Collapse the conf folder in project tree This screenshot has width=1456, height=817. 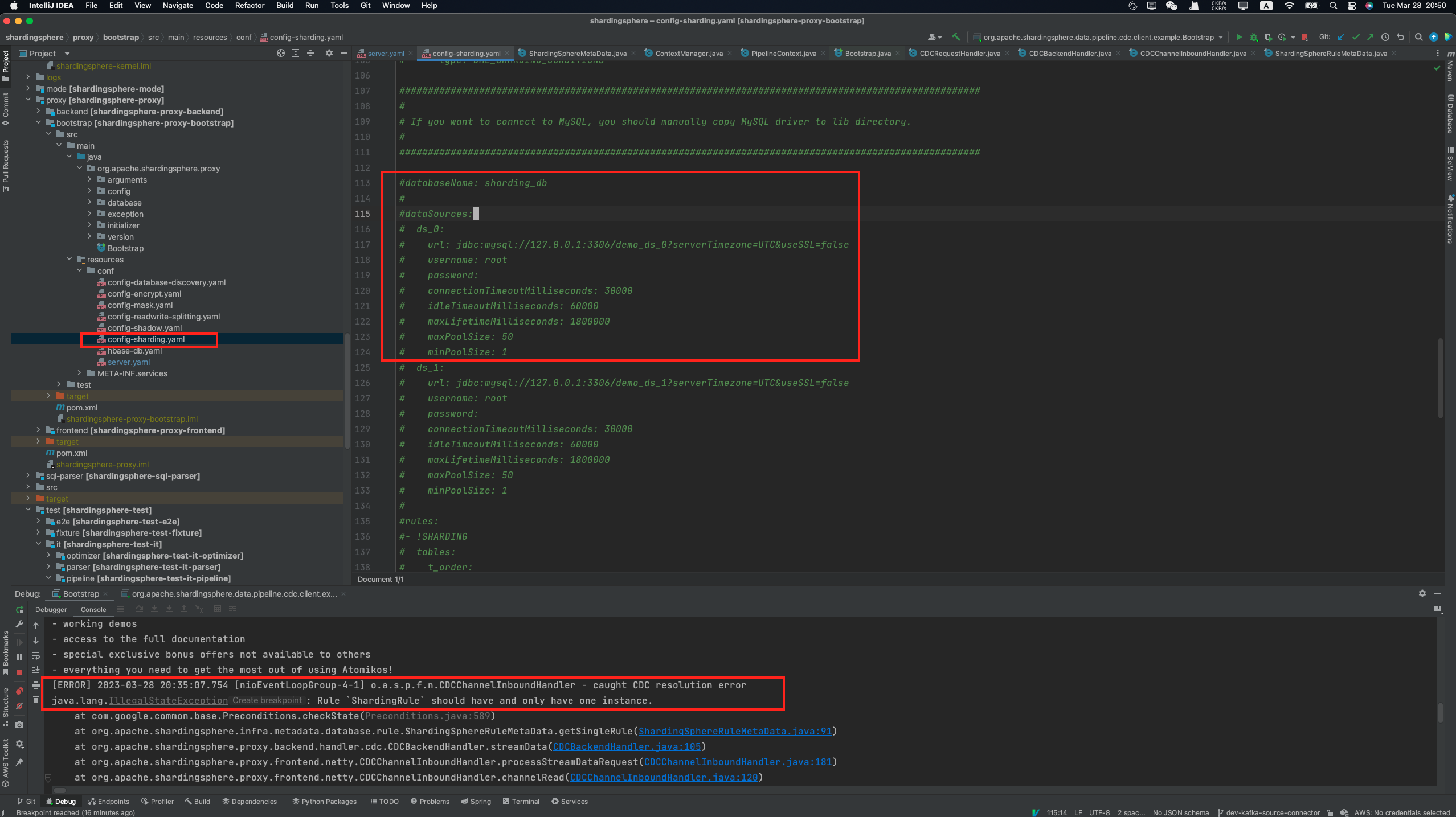point(80,270)
